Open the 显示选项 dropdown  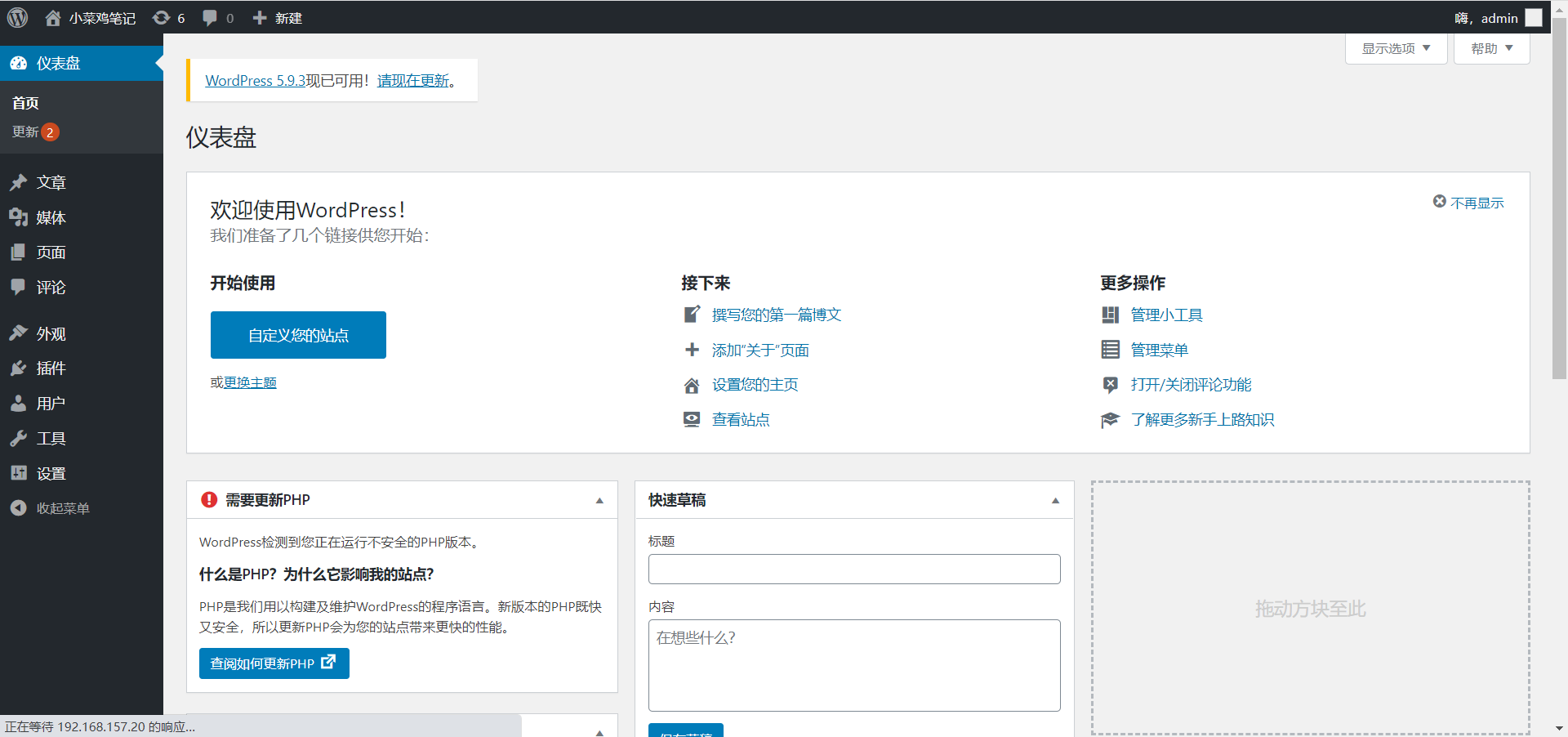(x=1396, y=48)
